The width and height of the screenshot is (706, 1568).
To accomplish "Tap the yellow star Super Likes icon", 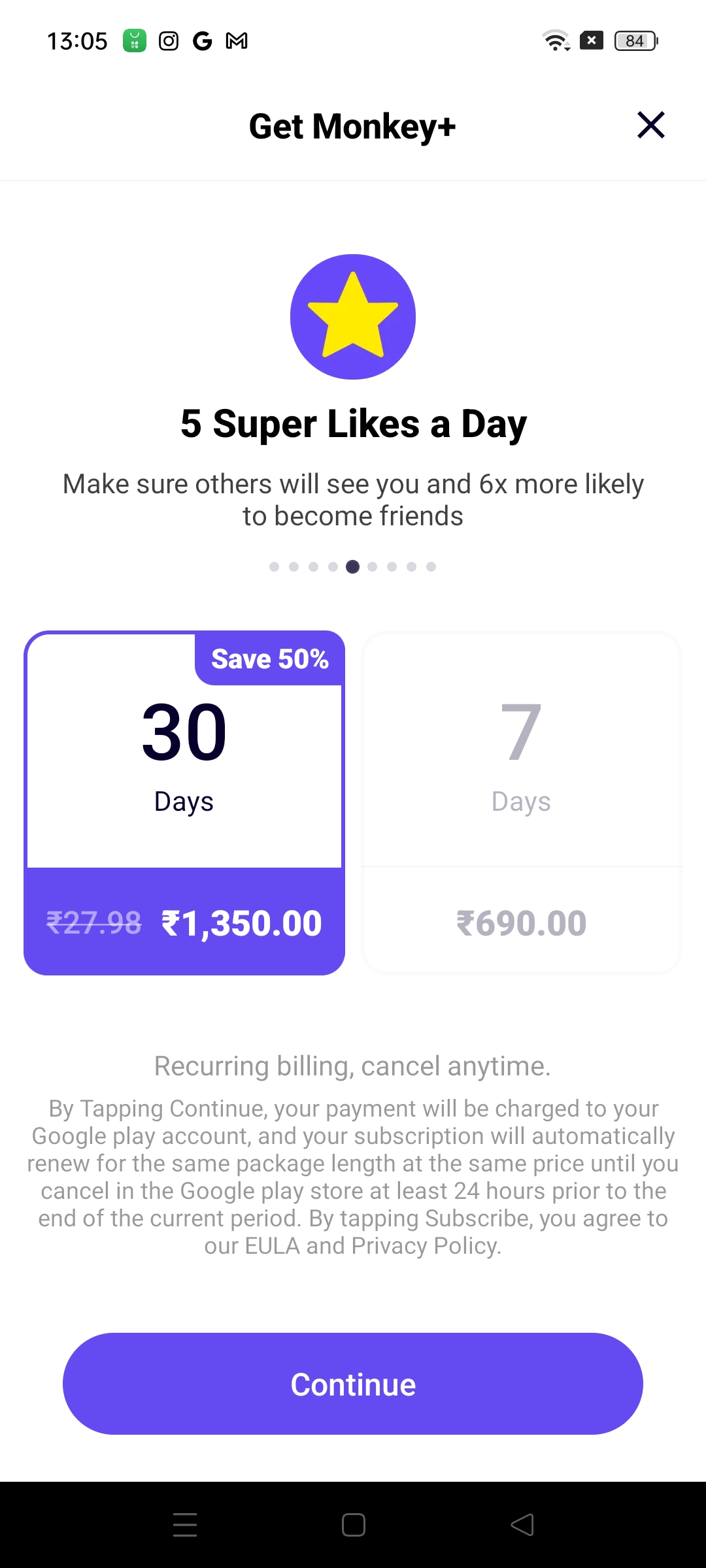I will coord(353,317).
